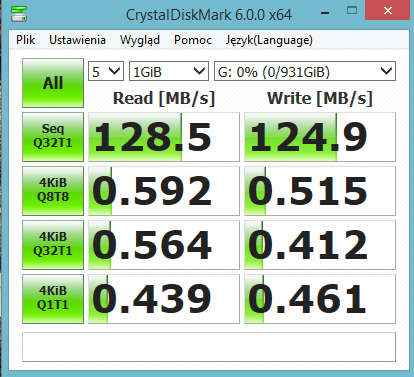414x377 pixels.
Task: Minimize the CrystalDiskMark window
Action: (x=325, y=14)
